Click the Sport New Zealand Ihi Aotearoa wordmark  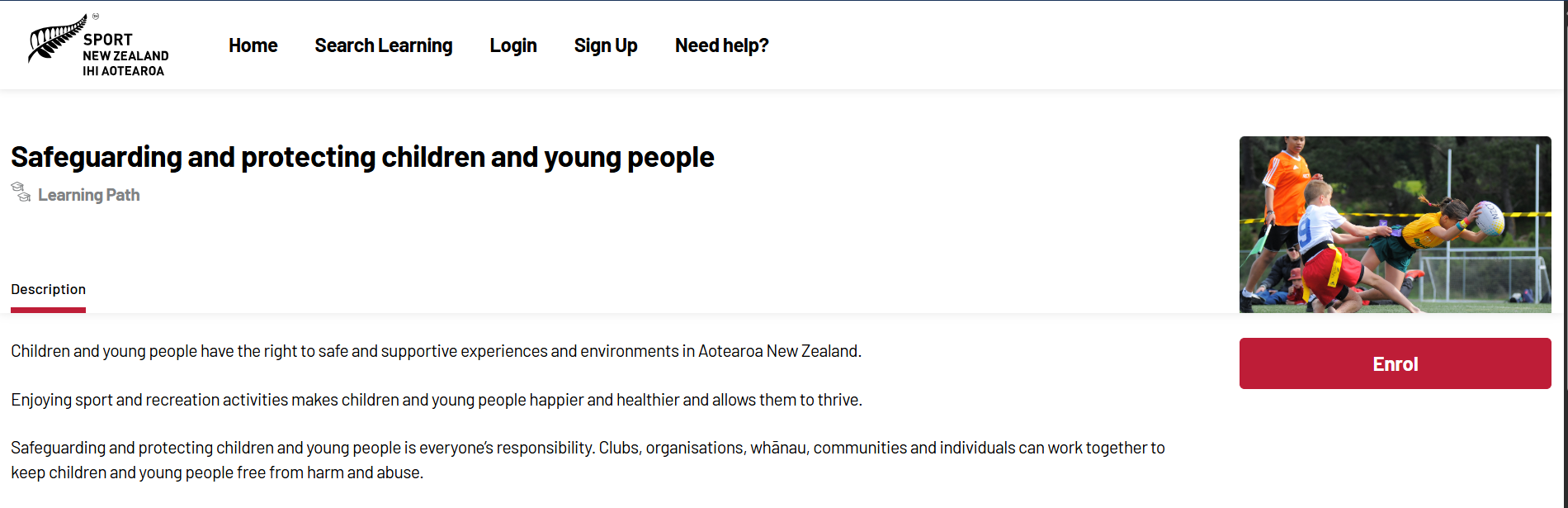(x=125, y=55)
